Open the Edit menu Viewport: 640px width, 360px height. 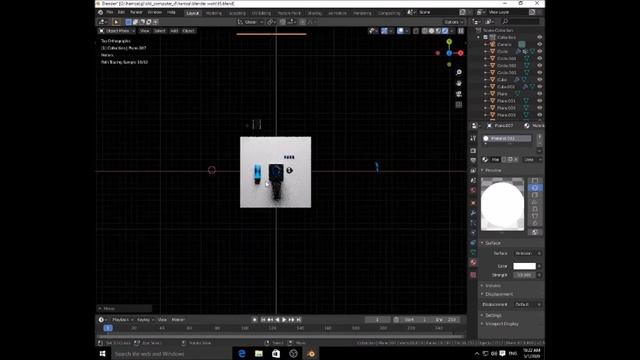[121, 12]
